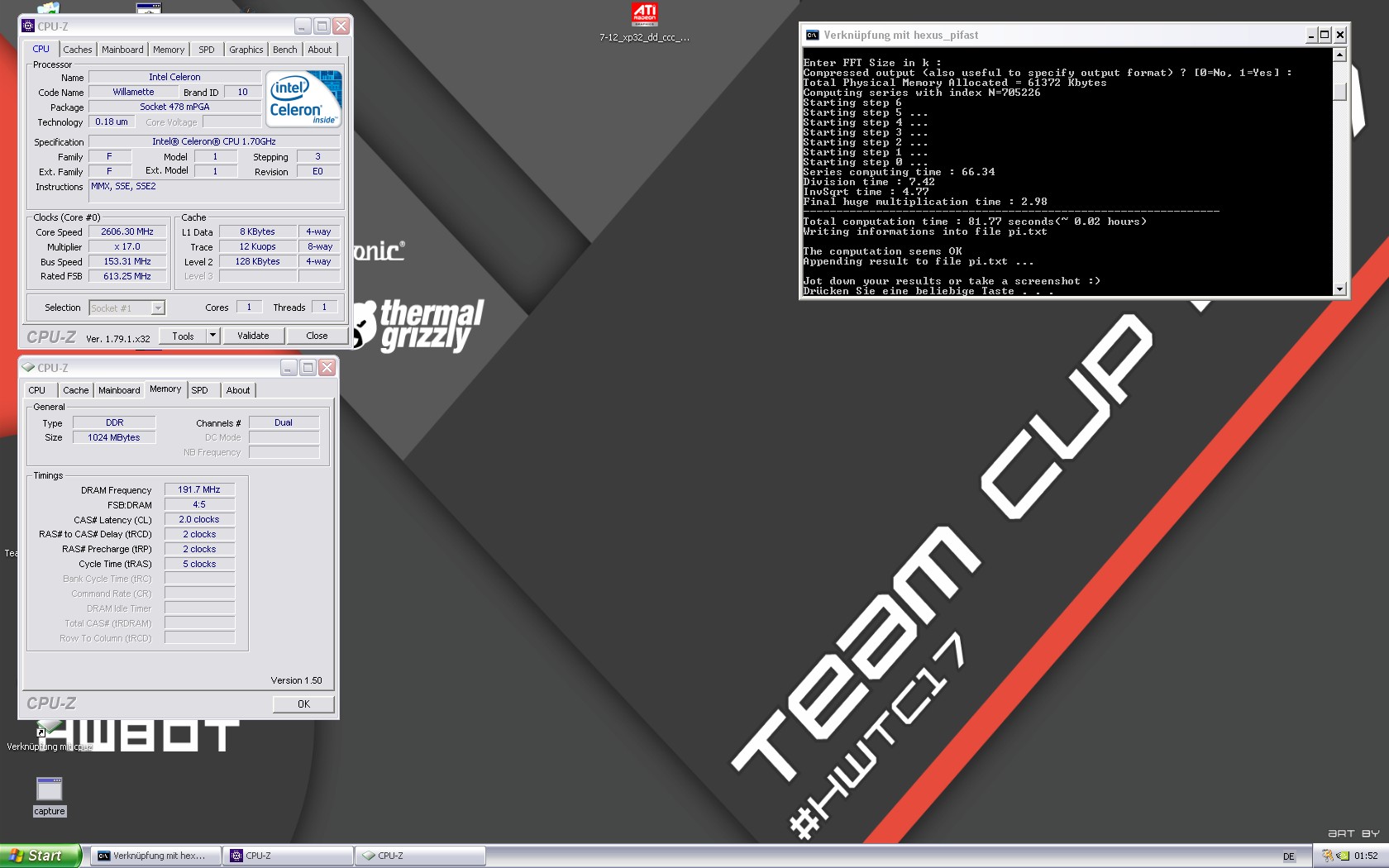Click the console scrollbar up arrow
Screen dimensions: 1389x868
point(1340,55)
